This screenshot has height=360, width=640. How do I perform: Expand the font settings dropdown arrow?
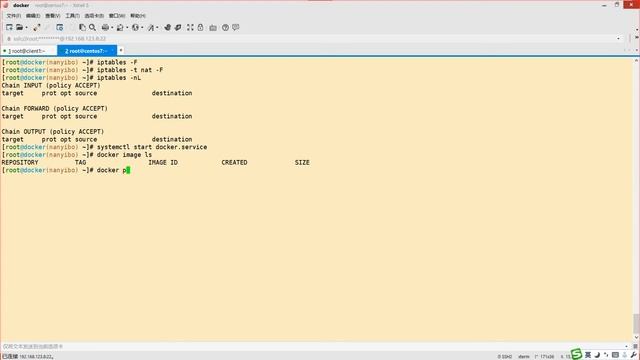tap(158, 28)
